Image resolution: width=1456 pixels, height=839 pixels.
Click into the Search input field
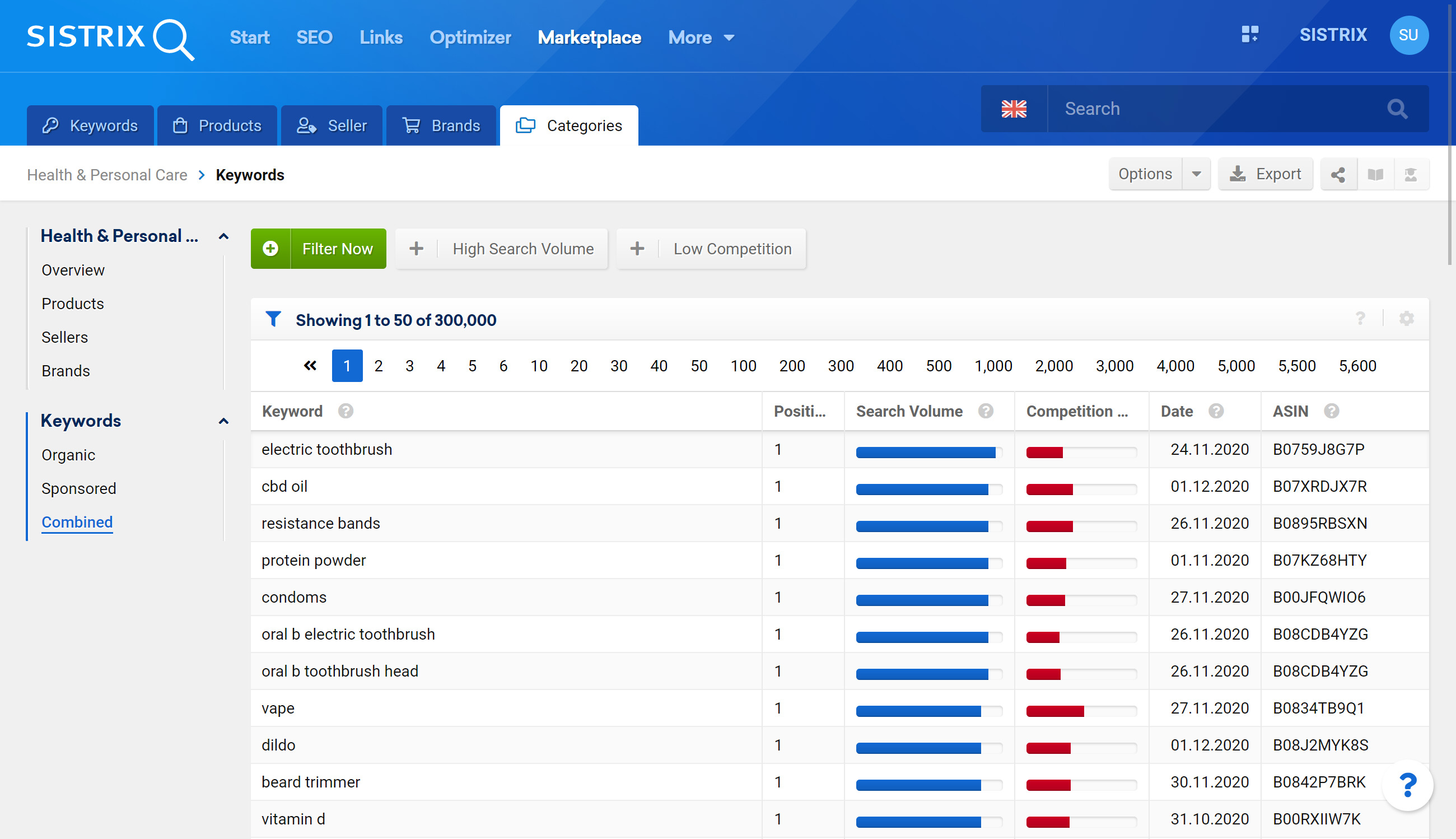(1216, 109)
